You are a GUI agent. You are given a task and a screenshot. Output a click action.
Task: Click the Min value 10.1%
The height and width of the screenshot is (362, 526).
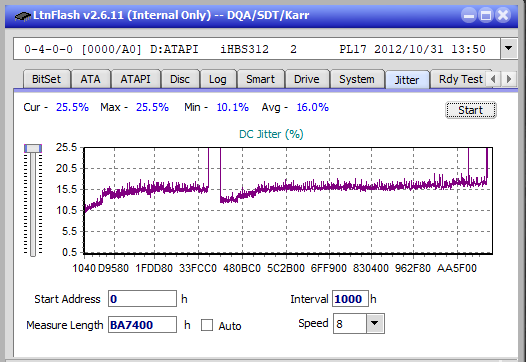coord(232,107)
